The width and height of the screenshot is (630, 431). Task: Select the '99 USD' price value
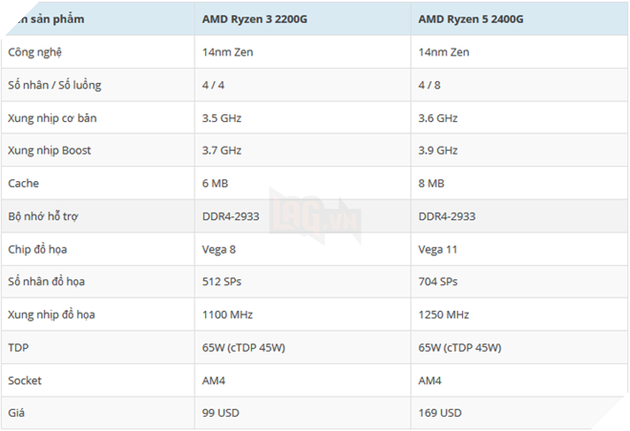point(221,413)
